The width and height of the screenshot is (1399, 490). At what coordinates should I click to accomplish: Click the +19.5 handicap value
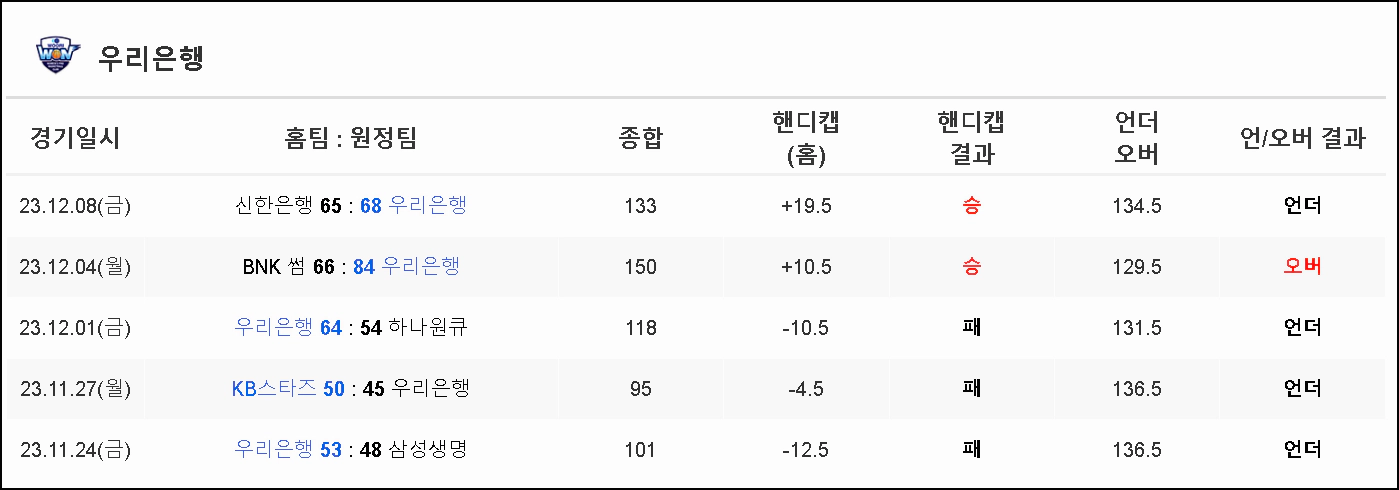806,206
